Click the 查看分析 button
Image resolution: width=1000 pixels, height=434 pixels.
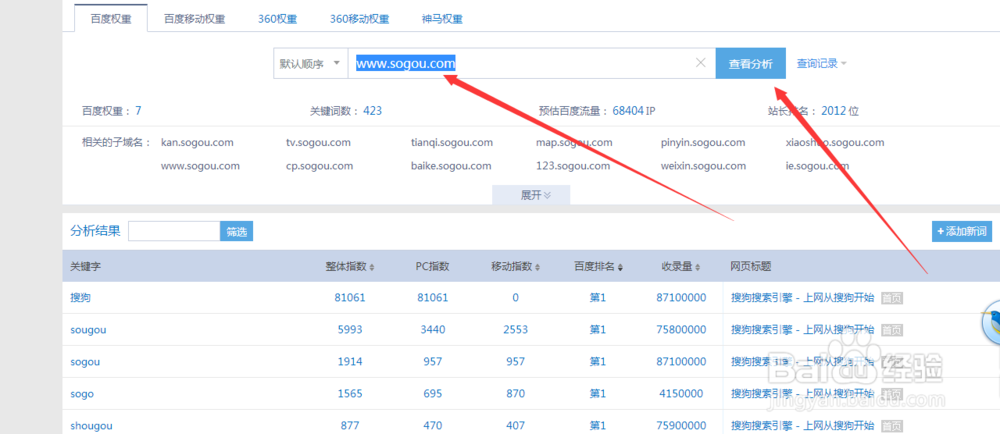tap(751, 64)
